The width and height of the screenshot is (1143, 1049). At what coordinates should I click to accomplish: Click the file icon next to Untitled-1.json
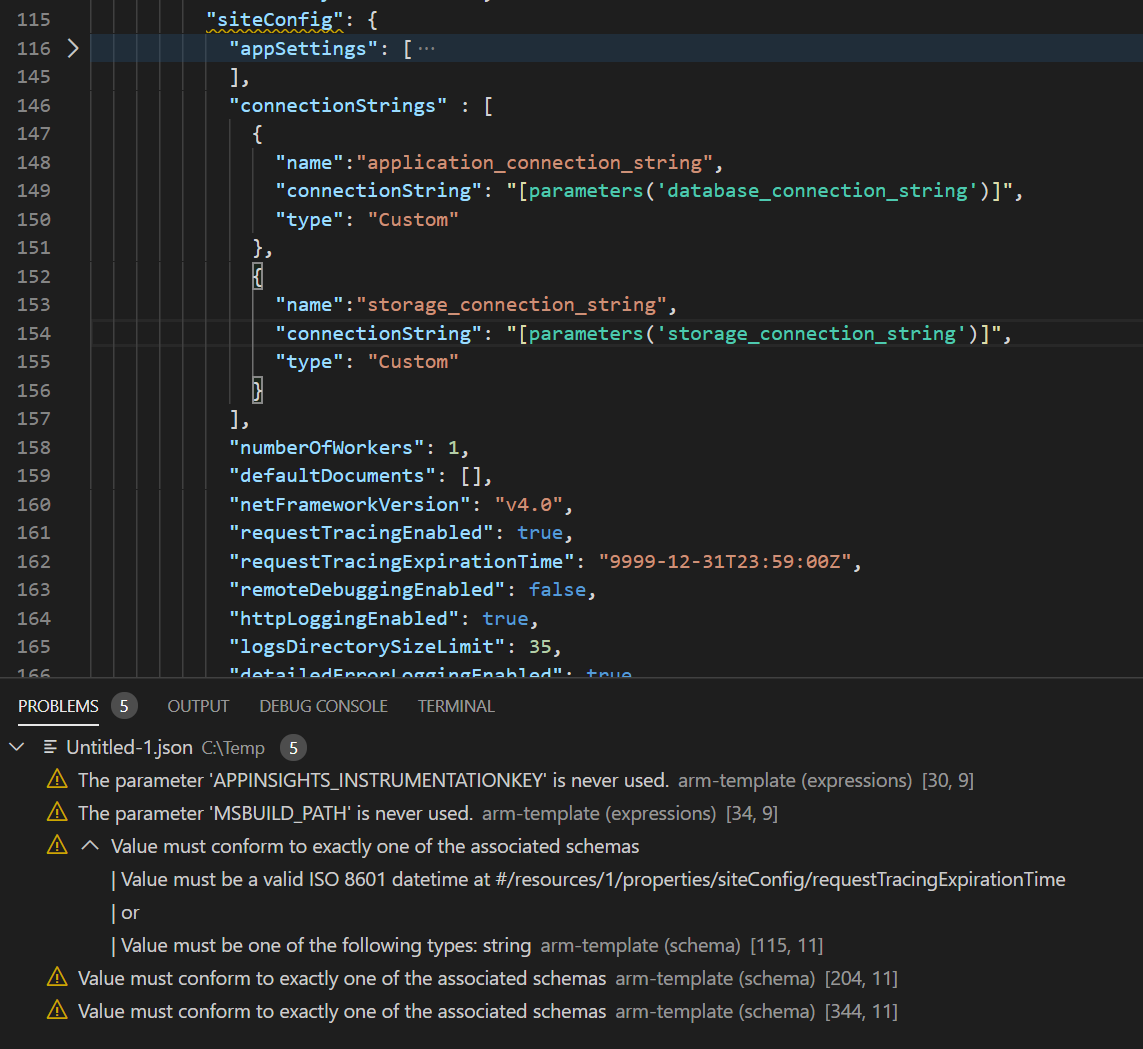tap(47, 746)
